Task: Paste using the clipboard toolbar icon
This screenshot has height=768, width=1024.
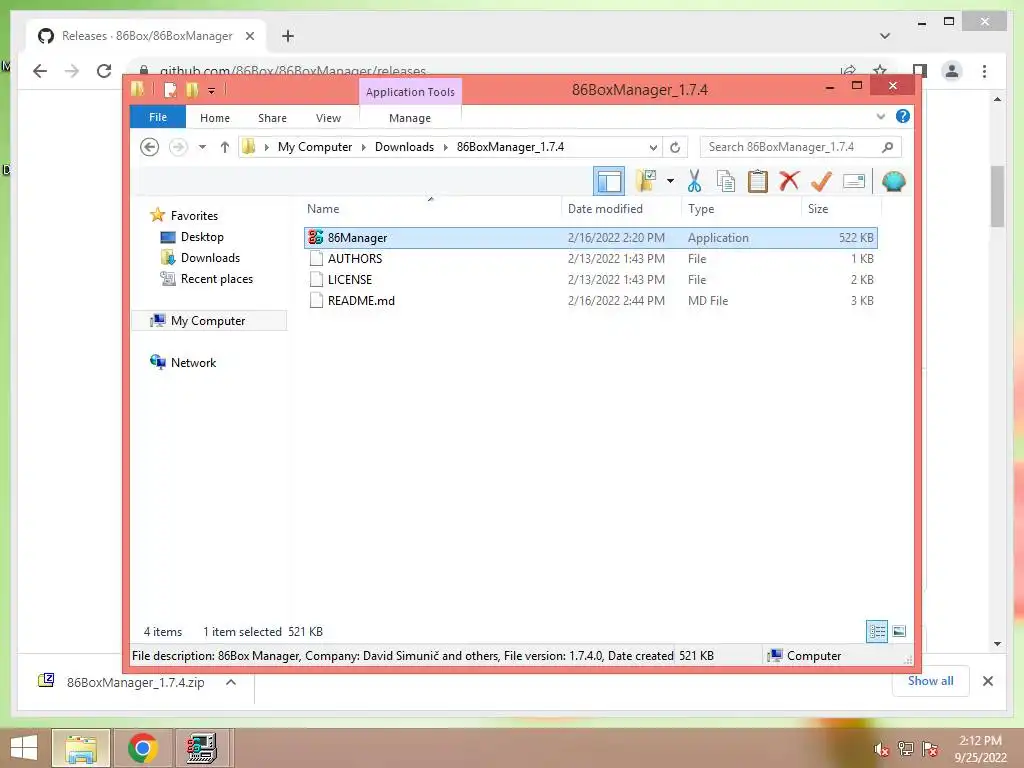Action: point(758,181)
